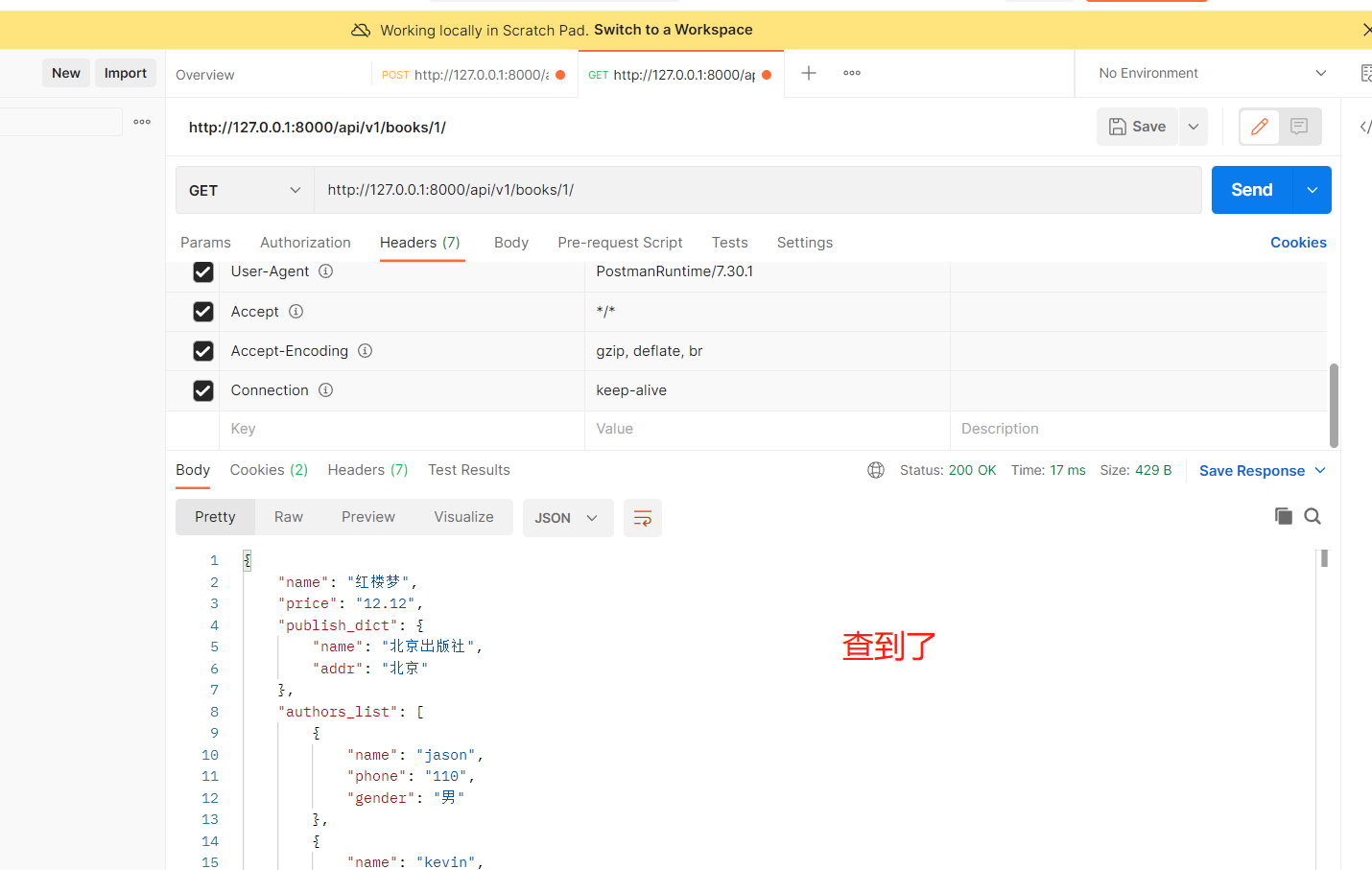This screenshot has height=870, width=1372.
Task: Open the request Settings tab
Action: pyautogui.click(x=805, y=243)
